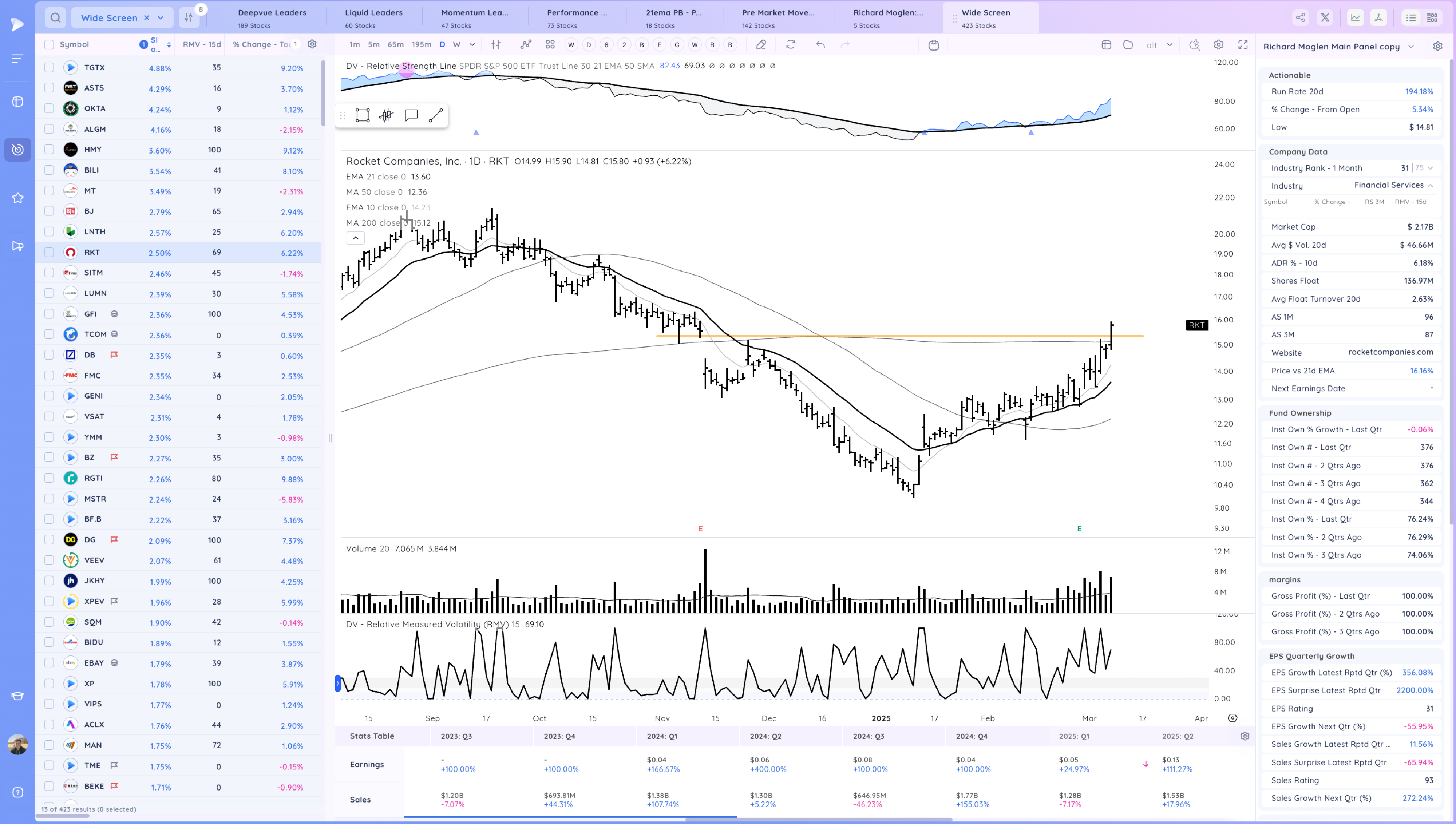1456x824 pixels.
Task: Open the help question mark icon
Action: click(18, 792)
